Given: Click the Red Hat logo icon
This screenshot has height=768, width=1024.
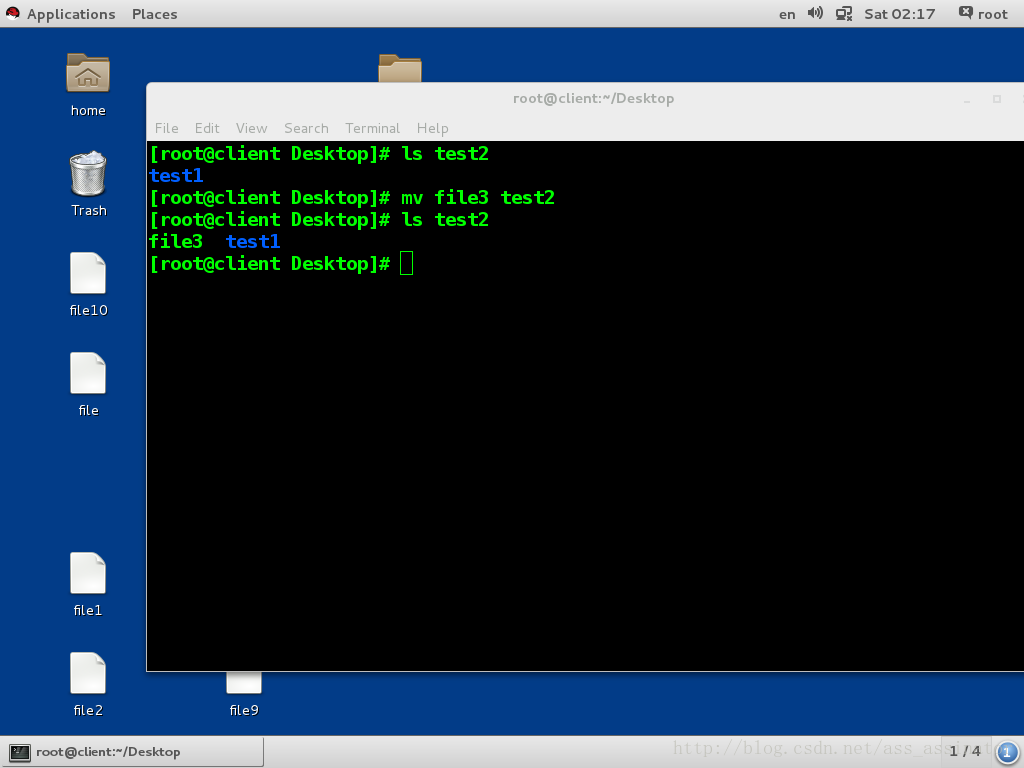Looking at the screenshot, I should [x=12, y=14].
